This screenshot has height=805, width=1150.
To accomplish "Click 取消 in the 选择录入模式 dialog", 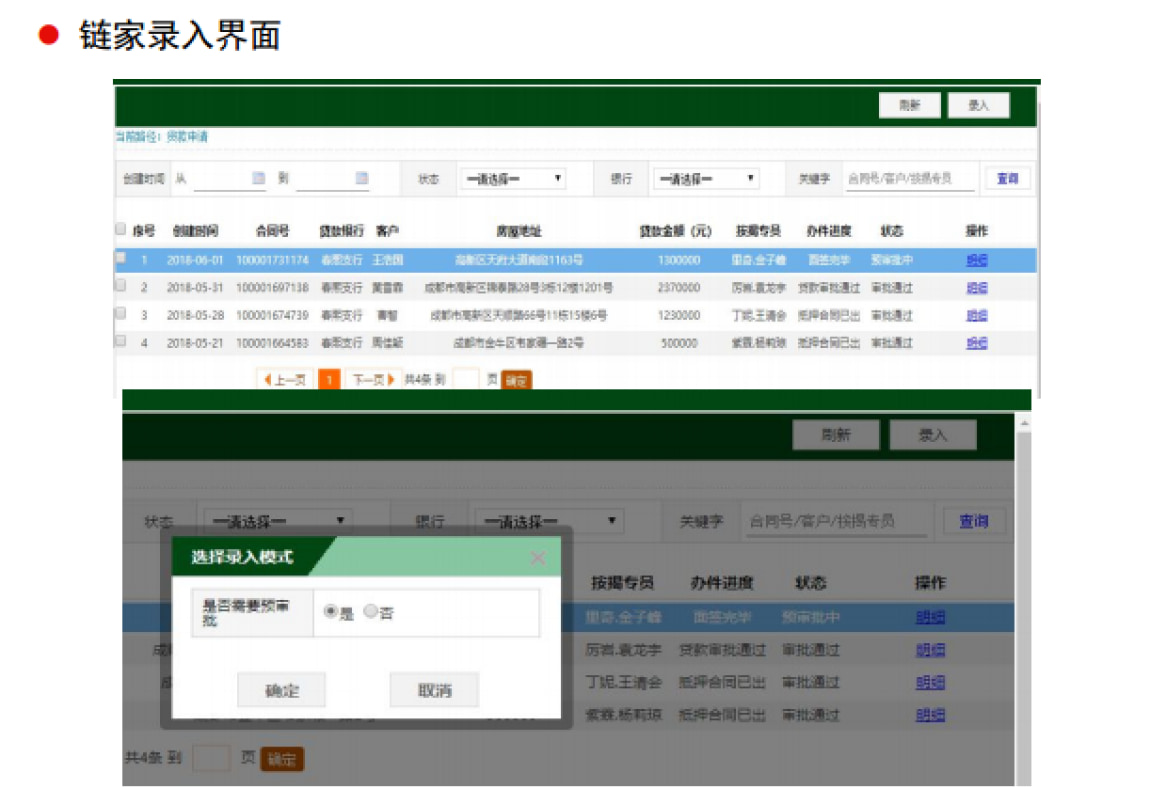I will point(434,690).
